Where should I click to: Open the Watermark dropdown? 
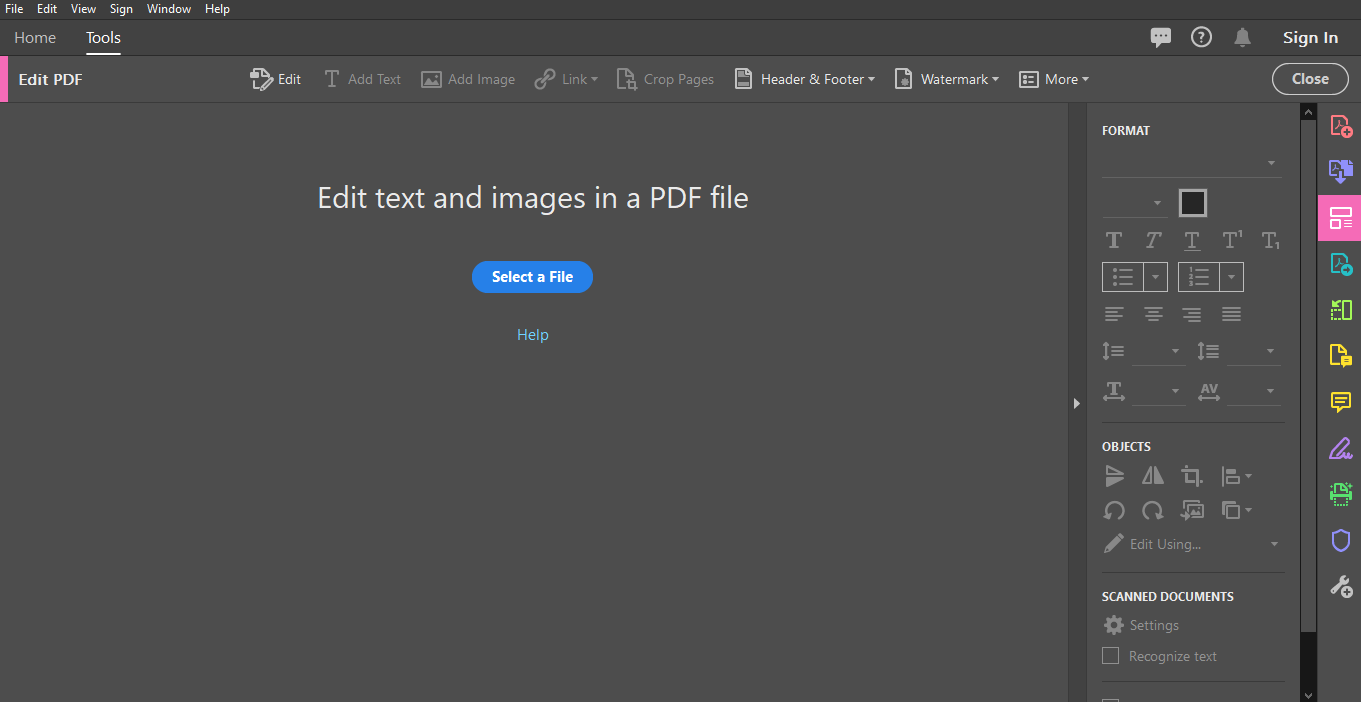point(946,79)
